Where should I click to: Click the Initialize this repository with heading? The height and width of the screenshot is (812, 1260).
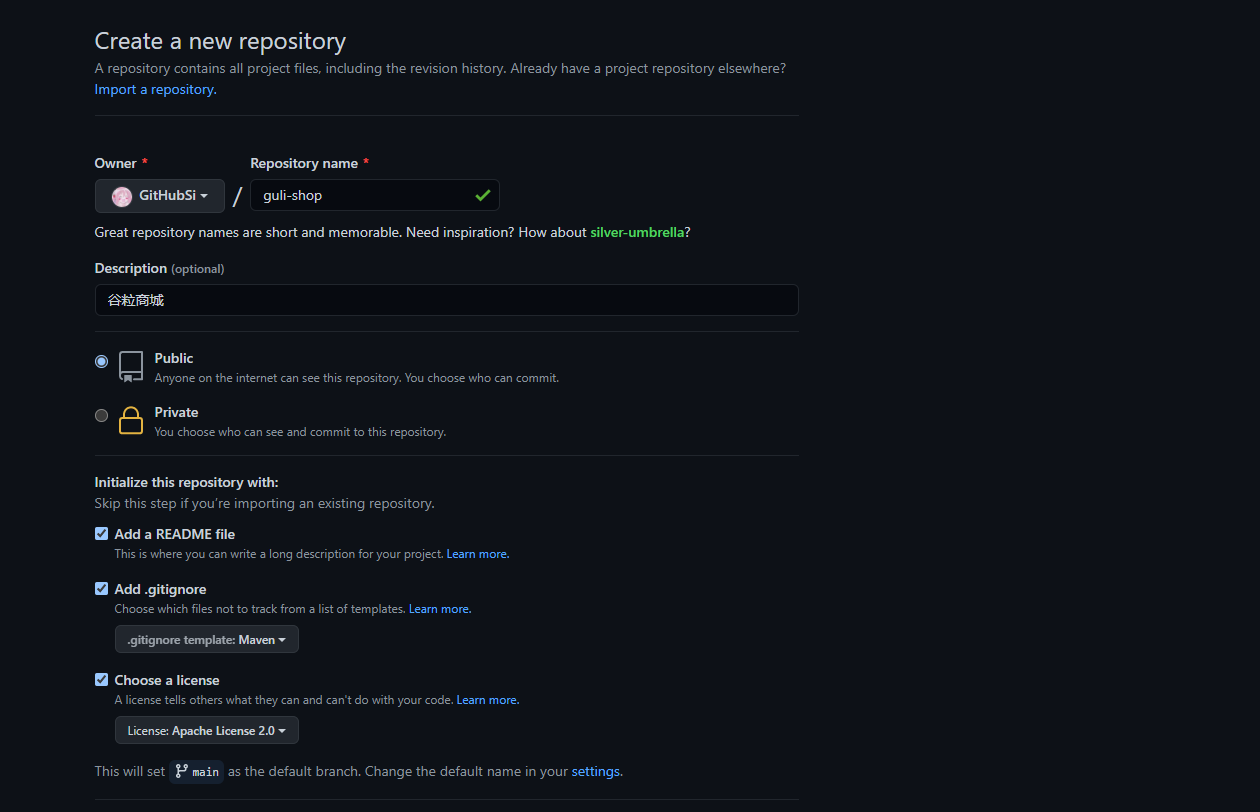[x=187, y=482]
